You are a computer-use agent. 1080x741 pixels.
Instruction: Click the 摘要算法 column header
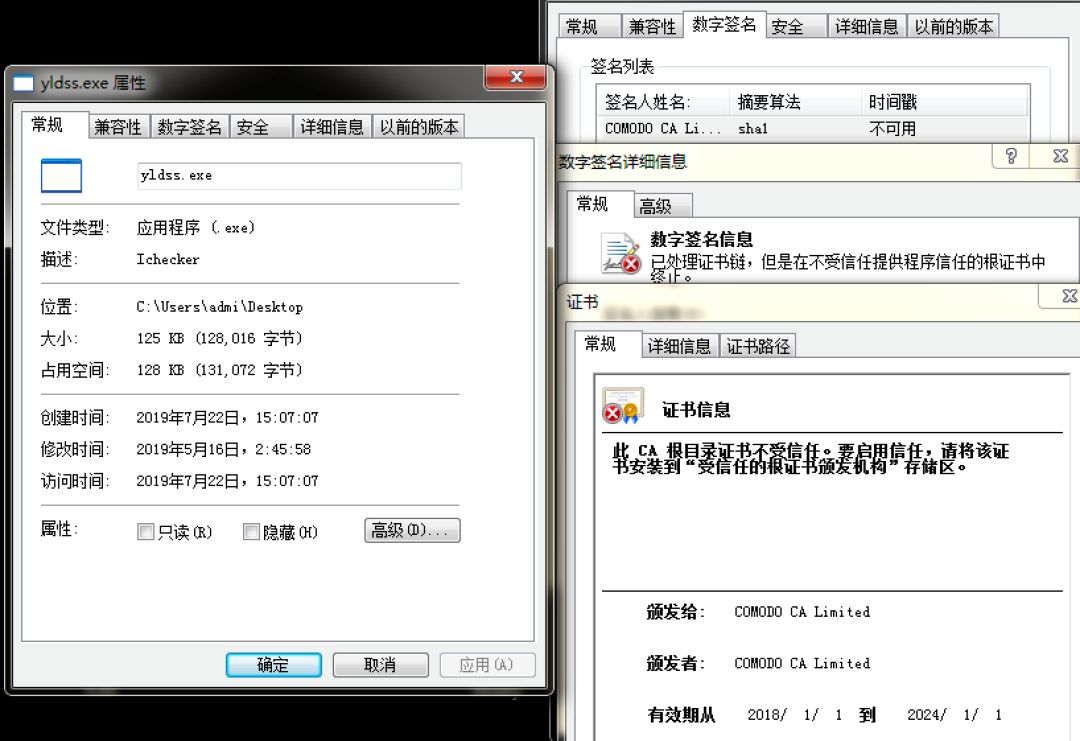[x=769, y=102]
